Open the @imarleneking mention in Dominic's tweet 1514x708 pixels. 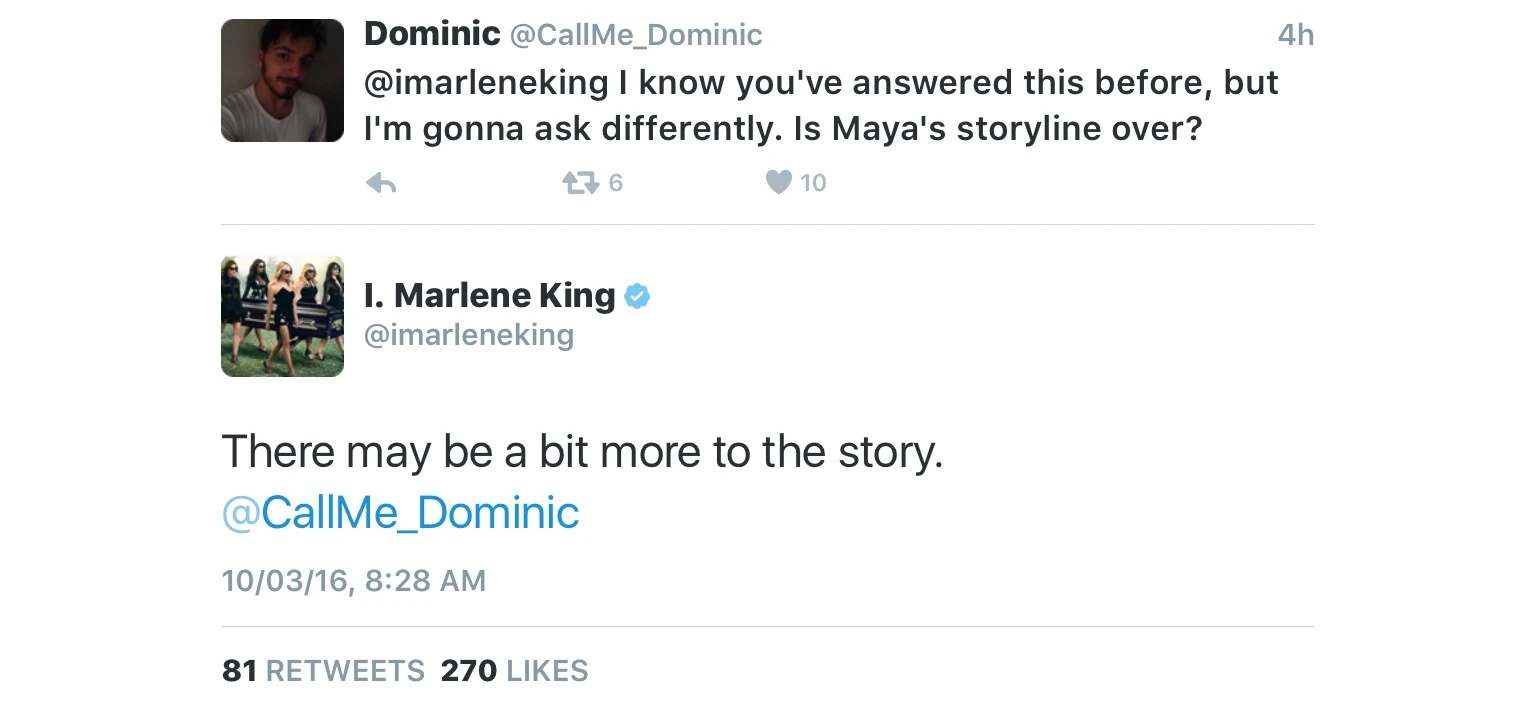pyautogui.click(x=486, y=83)
